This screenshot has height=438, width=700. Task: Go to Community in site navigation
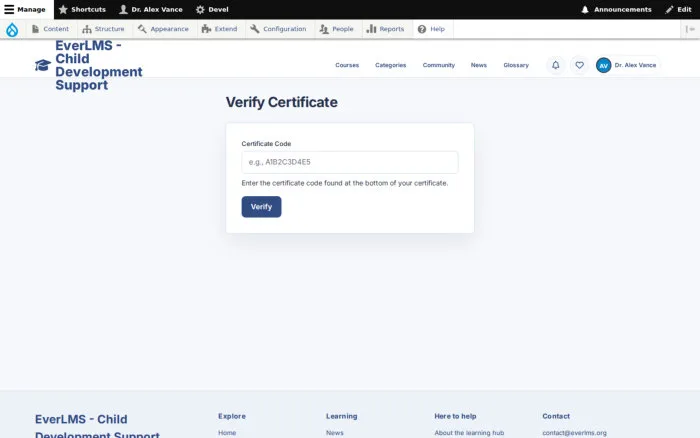coord(438,65)
